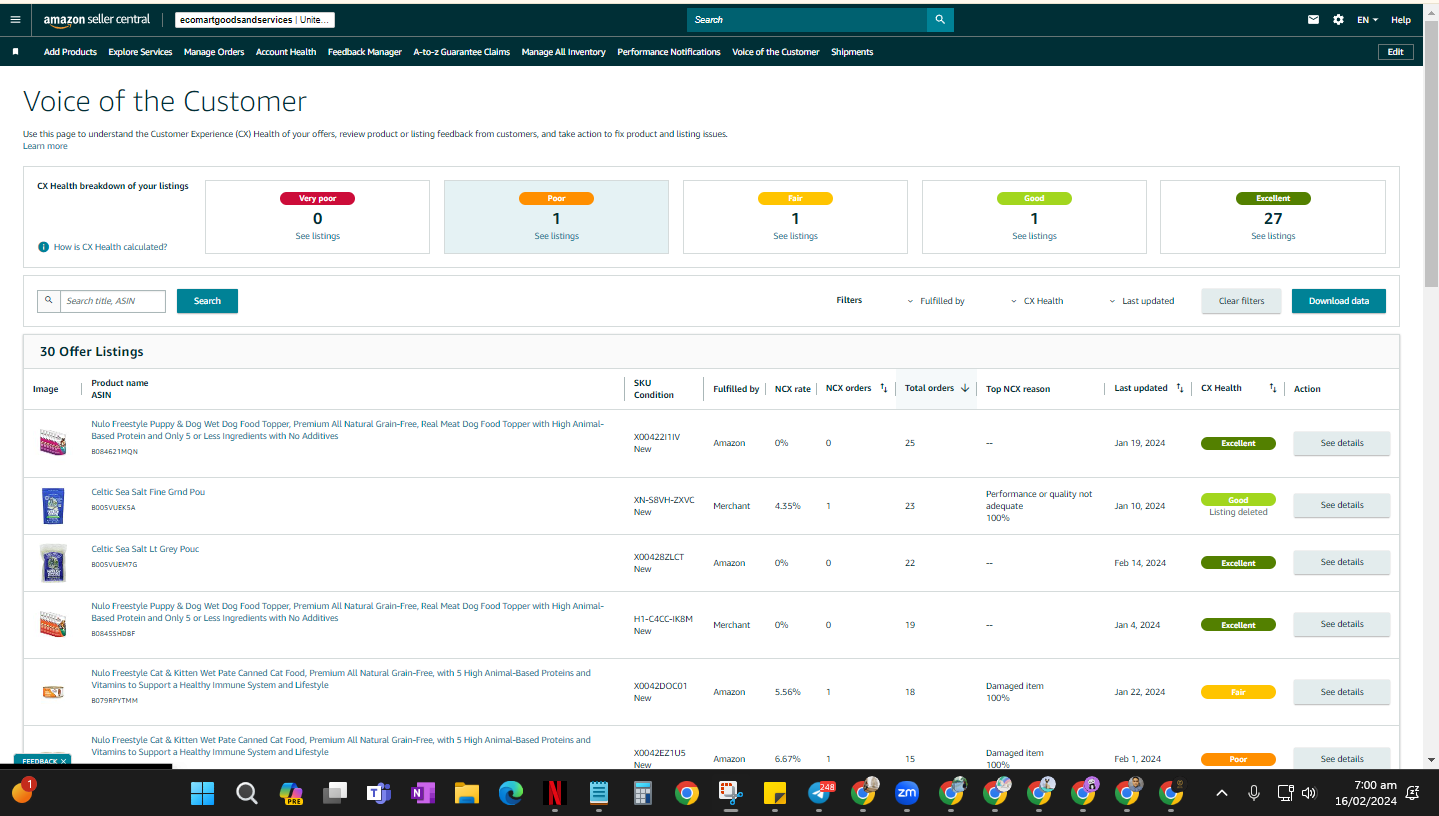Image resolution: width=1439 pixels, height=816 pixels.
Task: Click Celtic Sea Salt Fine Grnd thumbnail
Action: click(52, 506)
